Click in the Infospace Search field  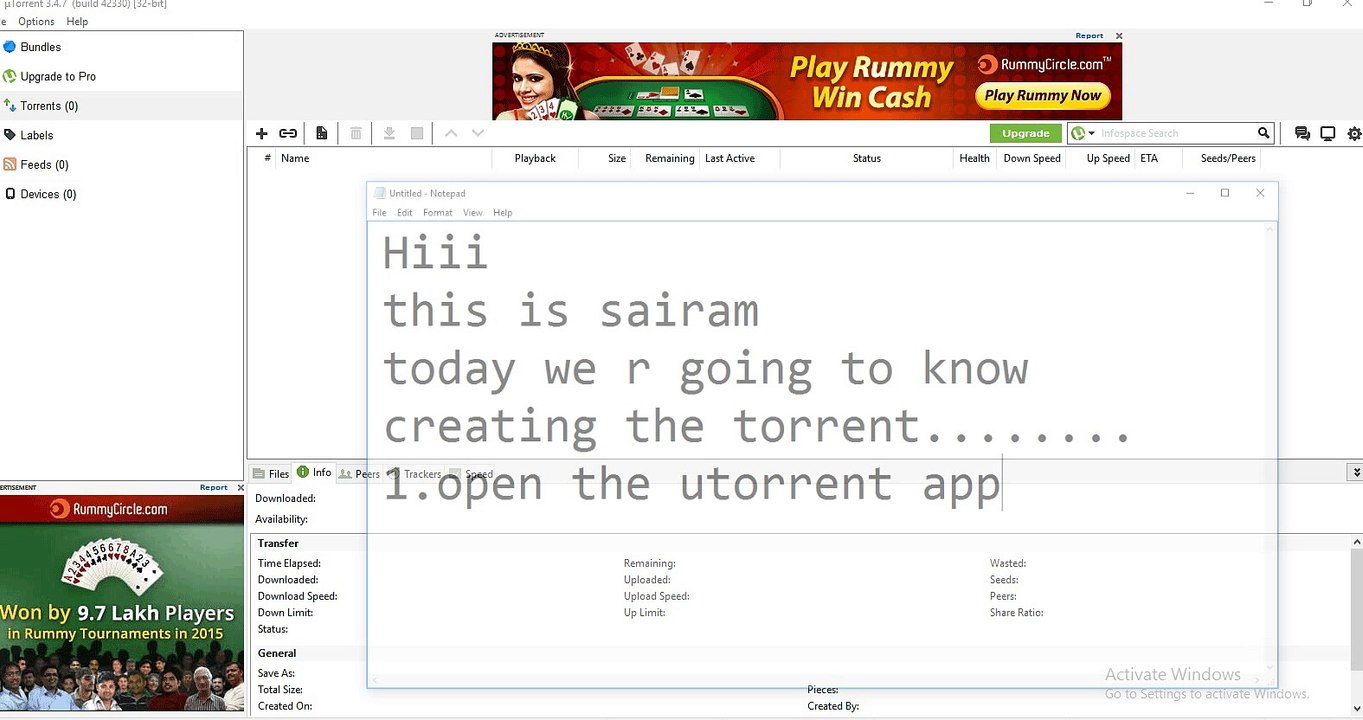point(1176,133)
